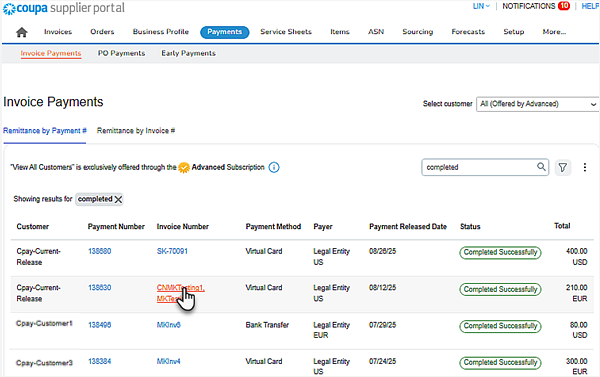Open the ASN menu
This screenshot has width=600, height=377.
click(376, 32)
